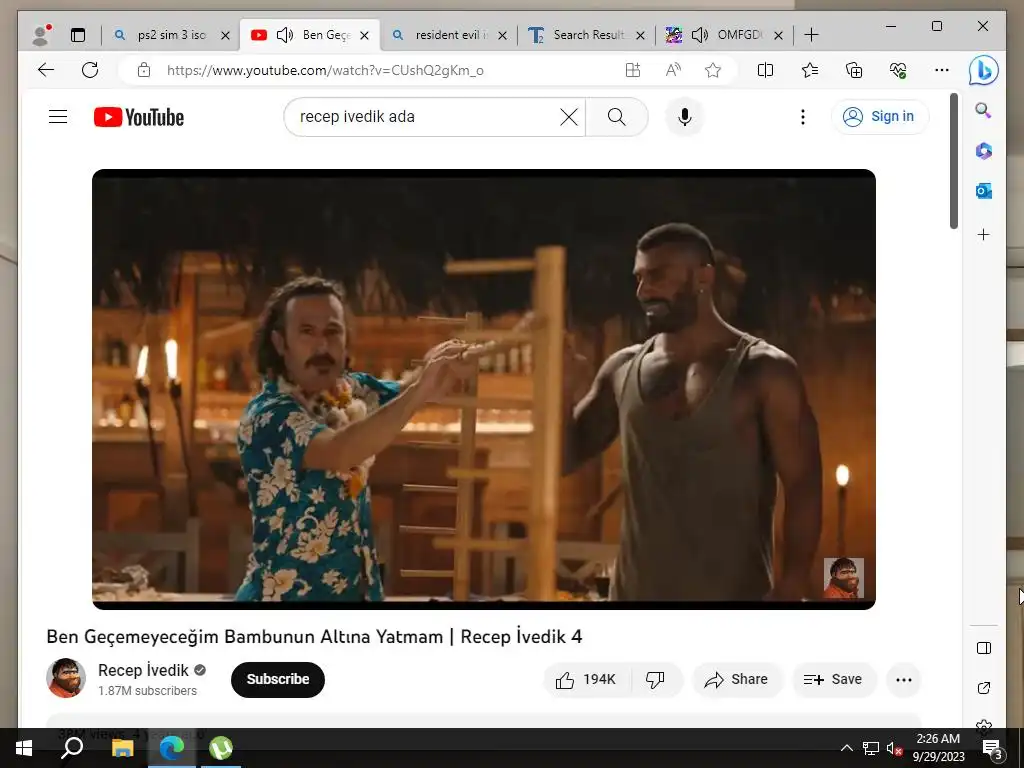The image size is (1024, 768).
Task: Open sidebar Search icon
Action: tap(984, 110)
